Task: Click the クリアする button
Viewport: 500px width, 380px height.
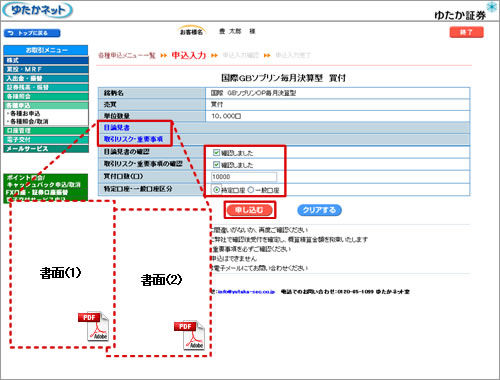Action: click(319, 210)
